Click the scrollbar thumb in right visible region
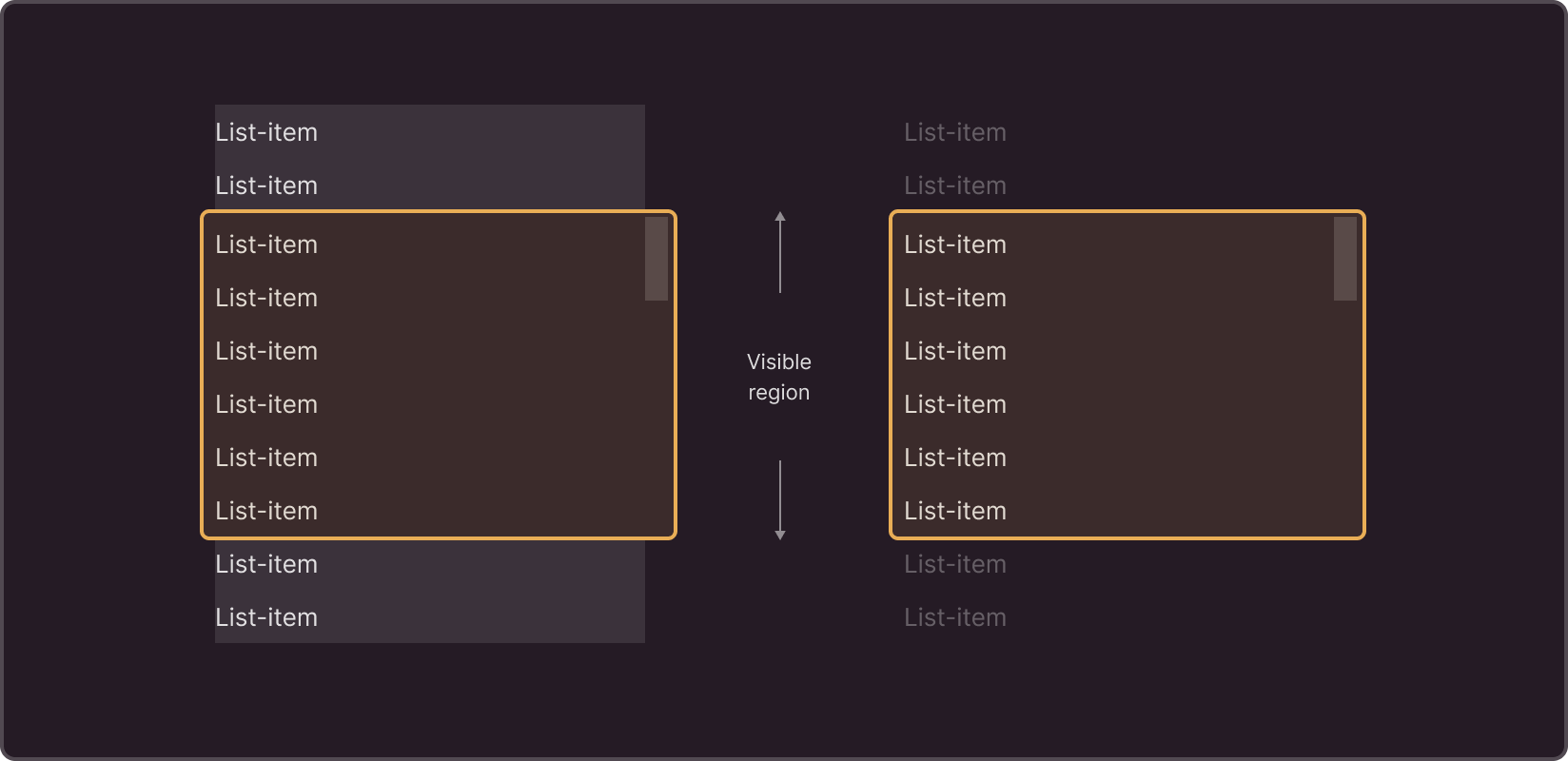The height and width of the screenshot is (761, 1568). point(1345,259)
